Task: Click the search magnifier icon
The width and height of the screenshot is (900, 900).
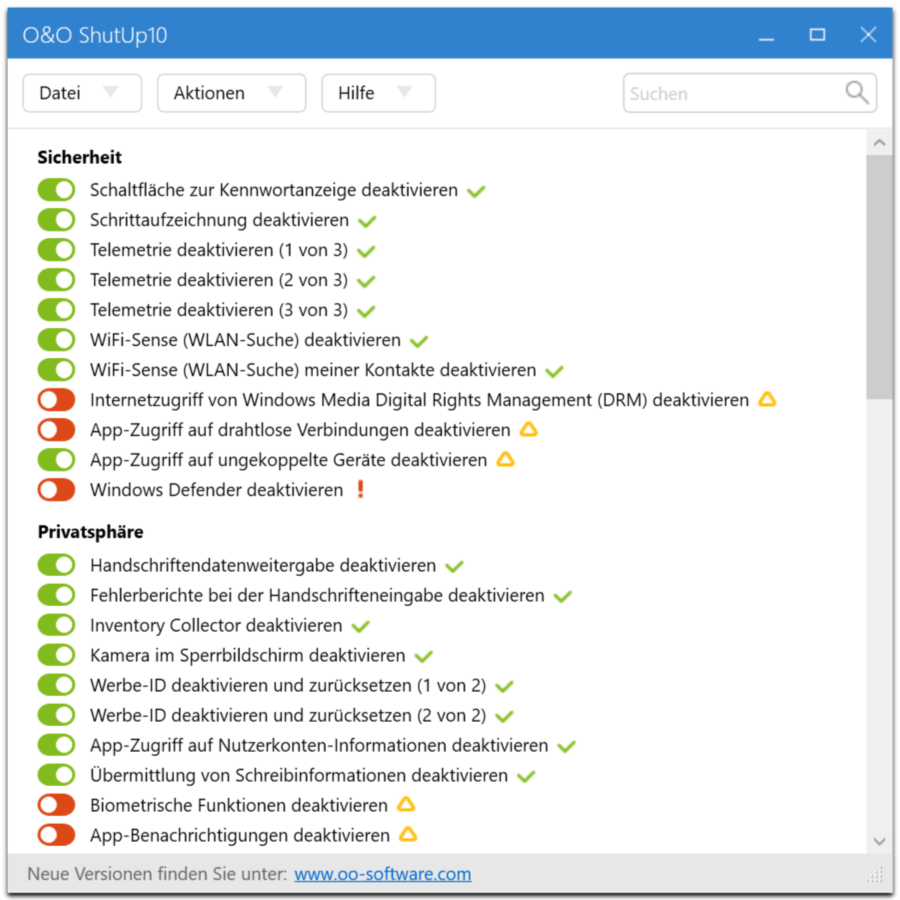Action: click(x=856, y=92)
